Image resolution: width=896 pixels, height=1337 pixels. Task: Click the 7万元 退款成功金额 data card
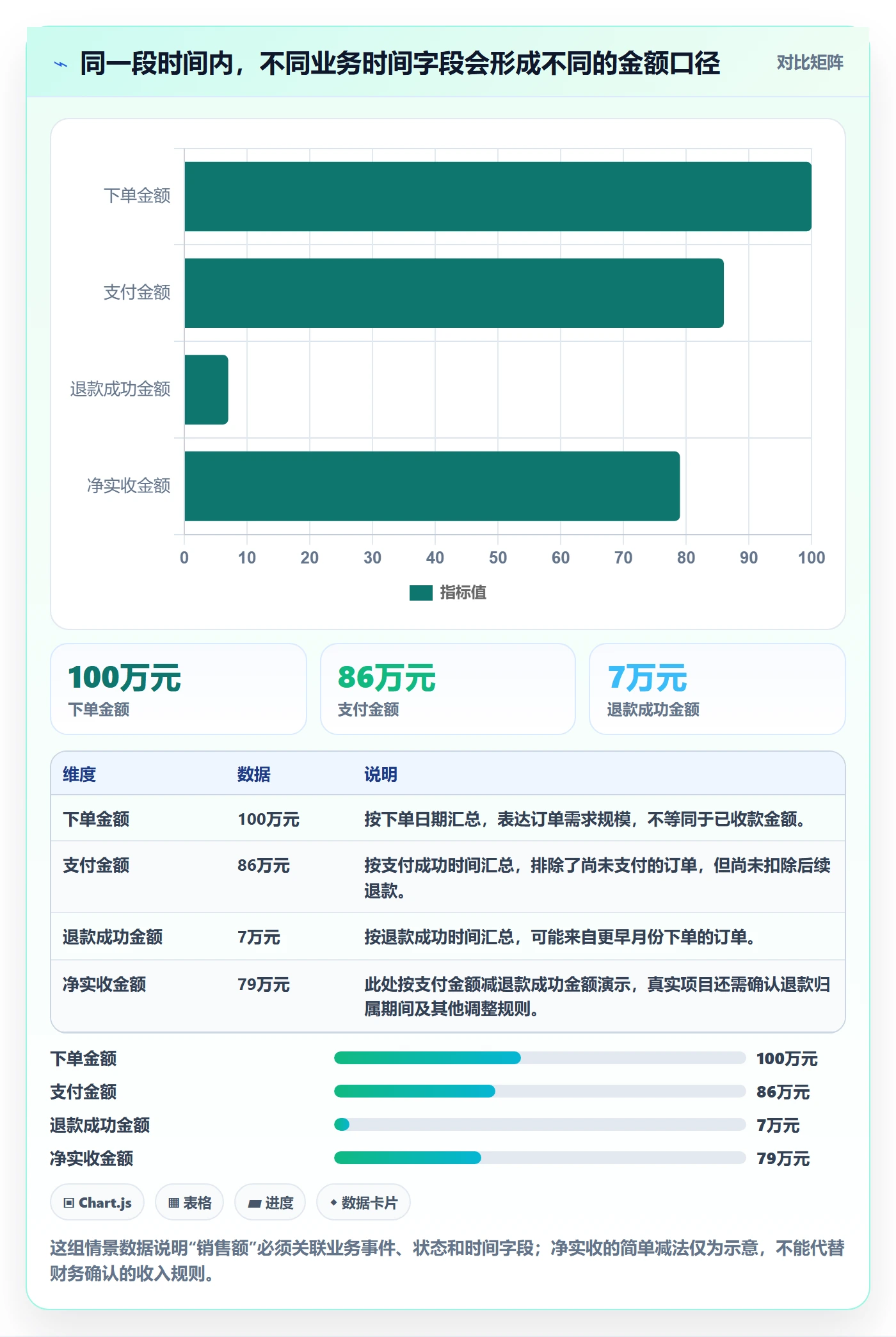click(x=717, y=689)
